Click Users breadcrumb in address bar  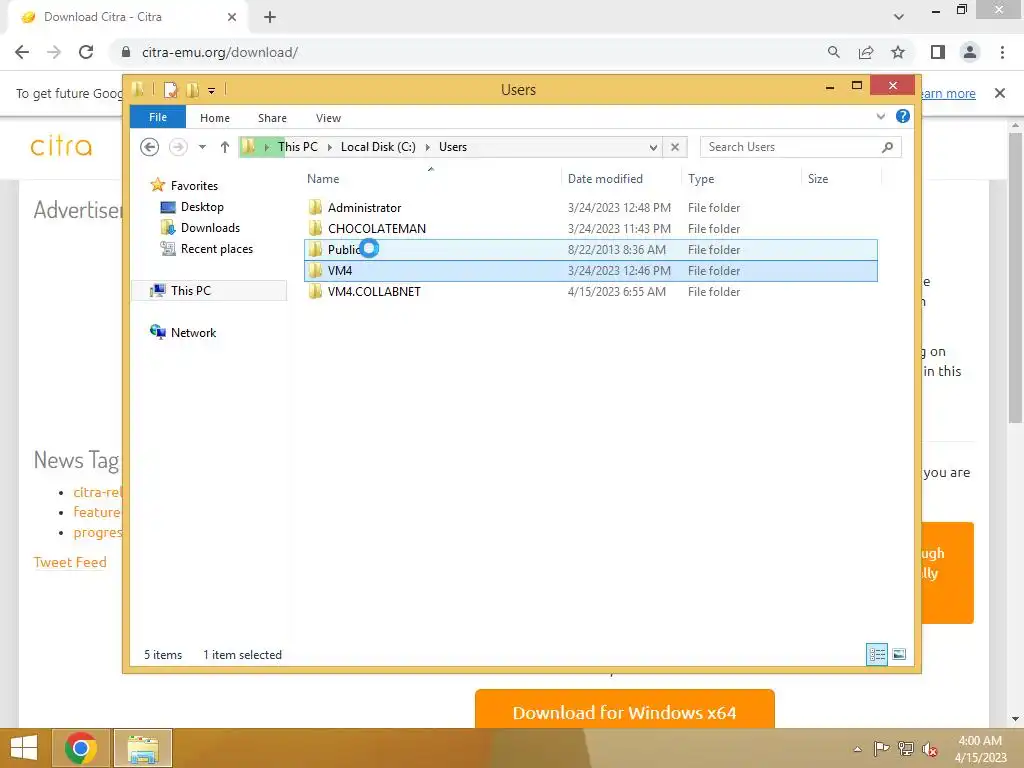[453, 147]
